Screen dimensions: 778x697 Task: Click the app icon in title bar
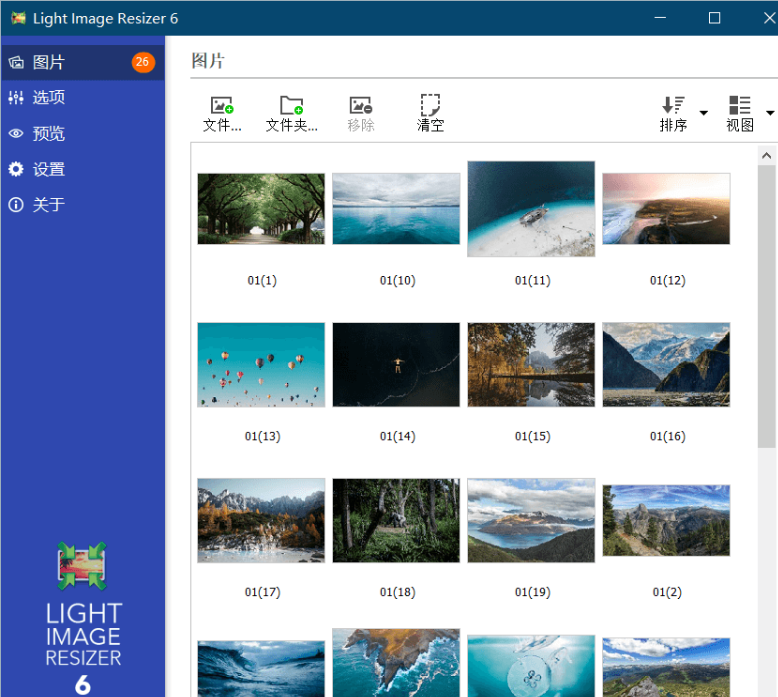[x=18, y=18]
